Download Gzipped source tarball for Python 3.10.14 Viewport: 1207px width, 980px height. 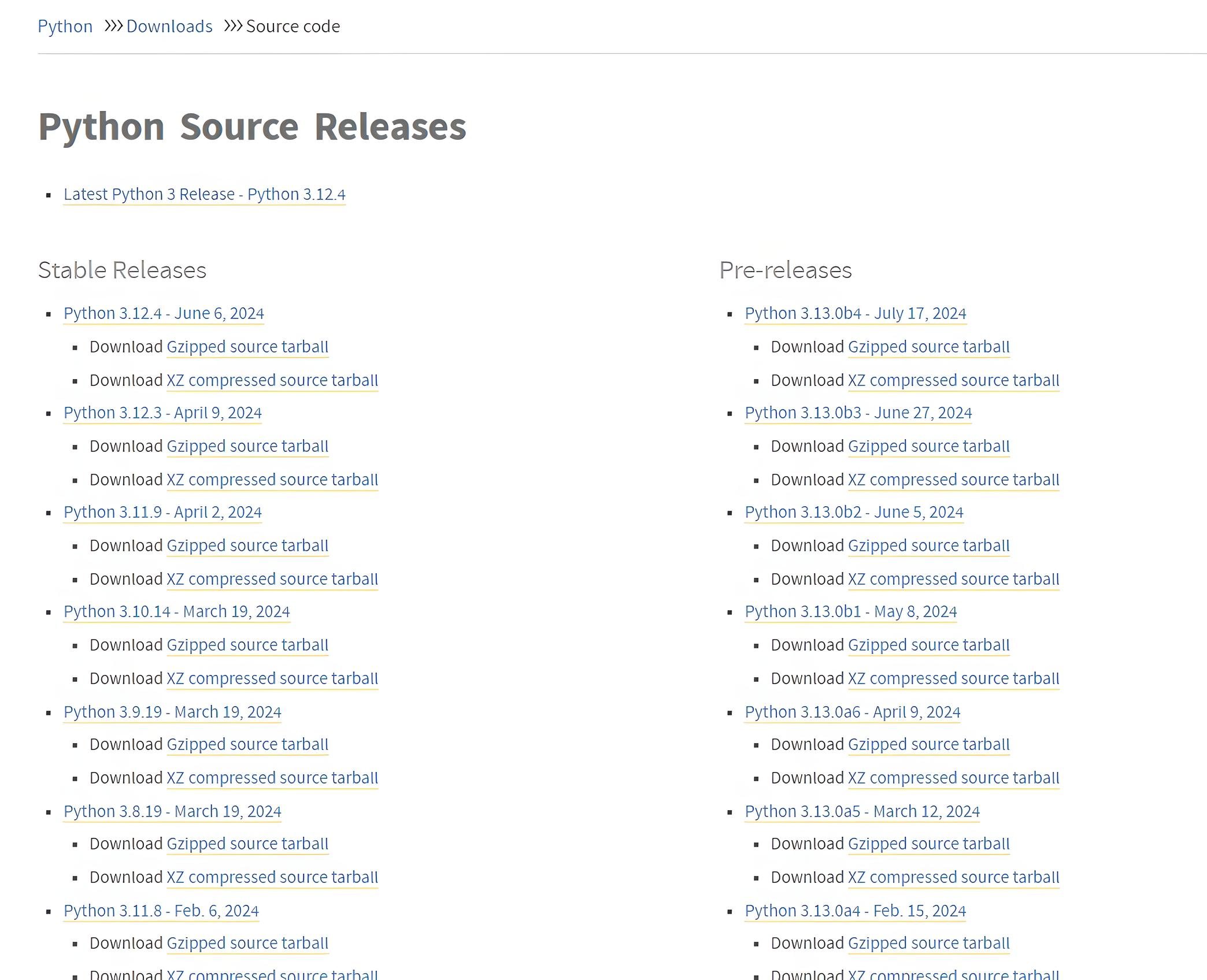click(247, 645)
